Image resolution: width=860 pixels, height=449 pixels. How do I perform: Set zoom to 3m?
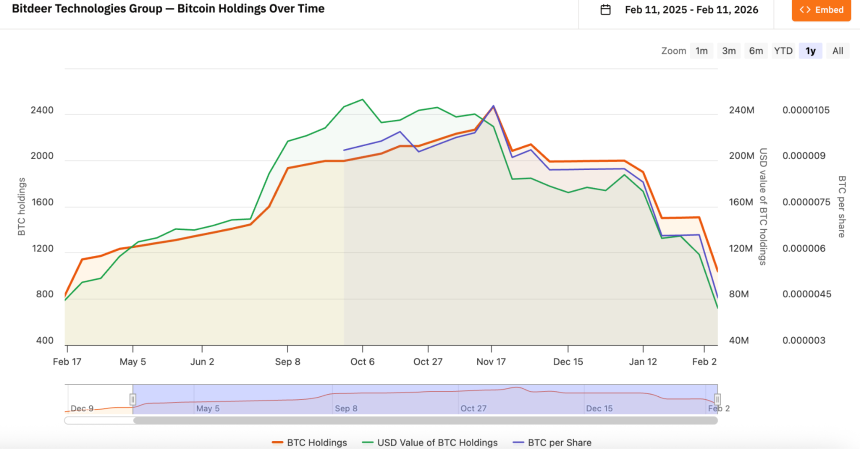[x=729, y=51]
